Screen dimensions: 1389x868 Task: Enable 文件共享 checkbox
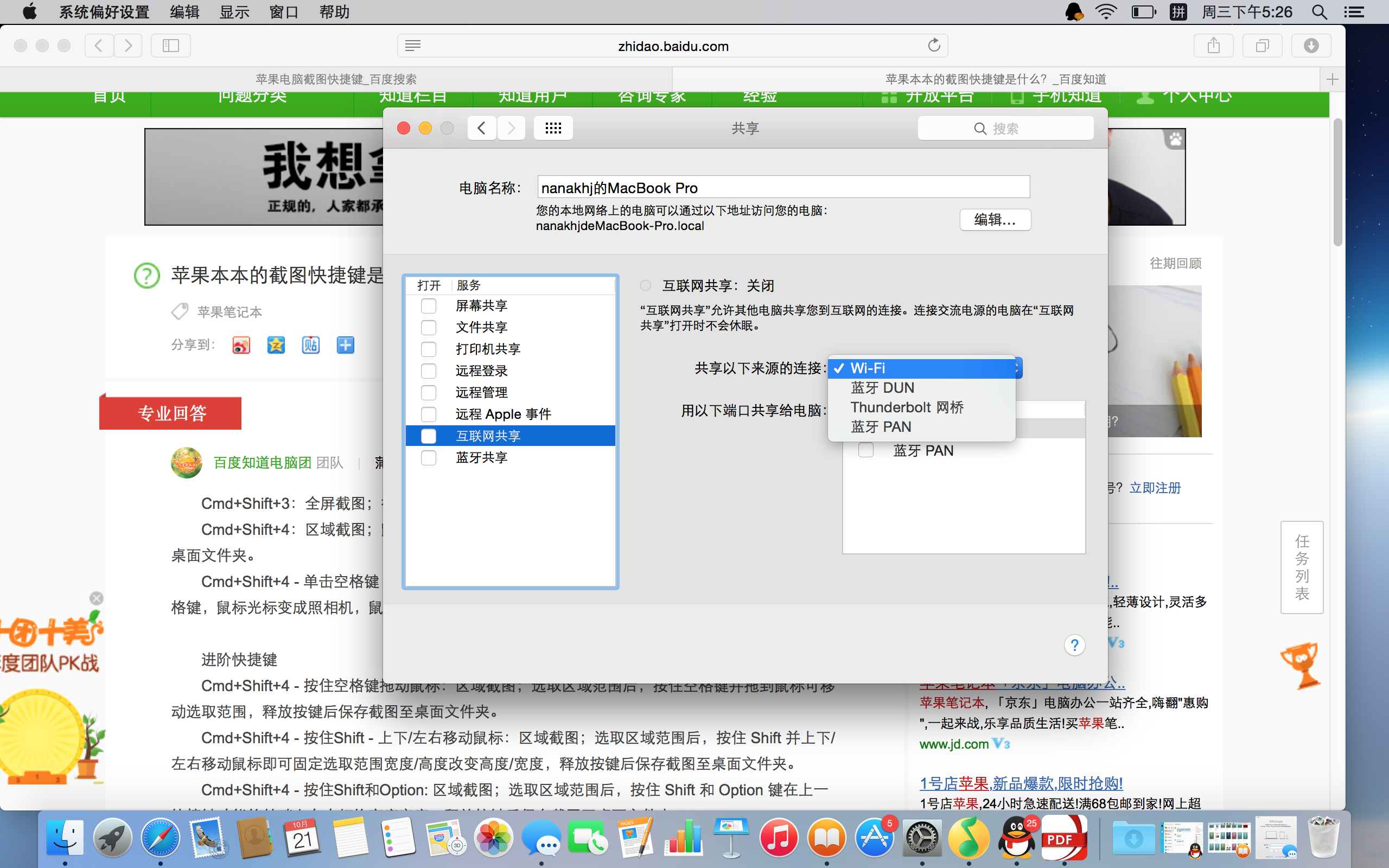tap(429, 327)
